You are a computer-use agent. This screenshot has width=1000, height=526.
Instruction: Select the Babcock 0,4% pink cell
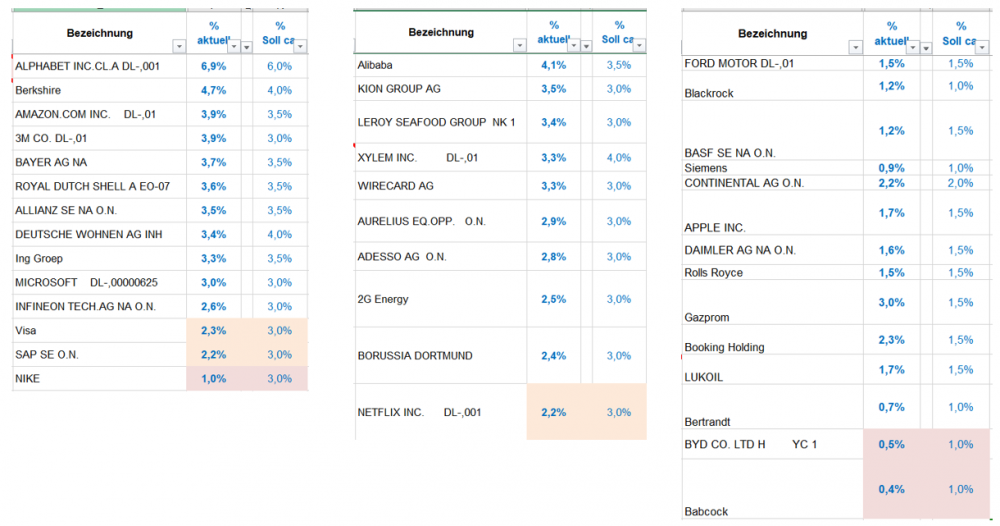pyautogui.click(x=891, y=489)
